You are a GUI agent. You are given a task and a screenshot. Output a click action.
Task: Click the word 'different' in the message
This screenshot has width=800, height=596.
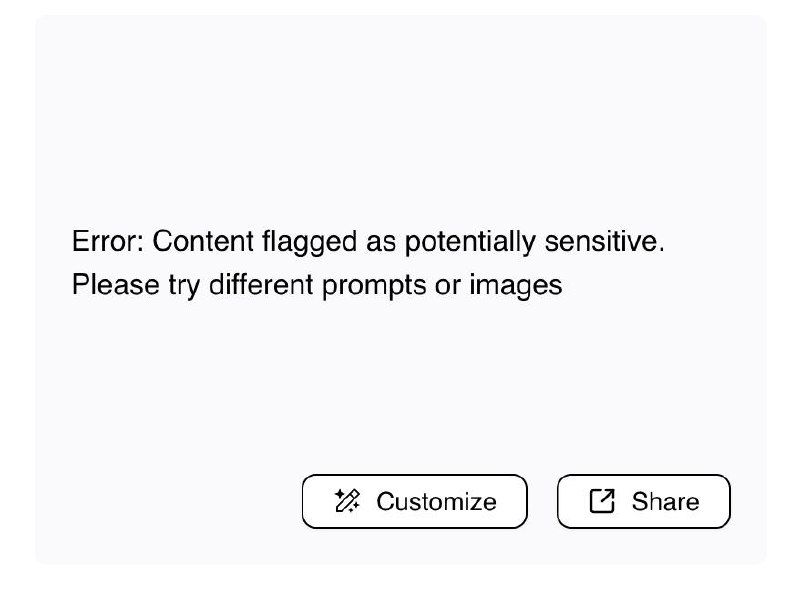click(261, 285)
